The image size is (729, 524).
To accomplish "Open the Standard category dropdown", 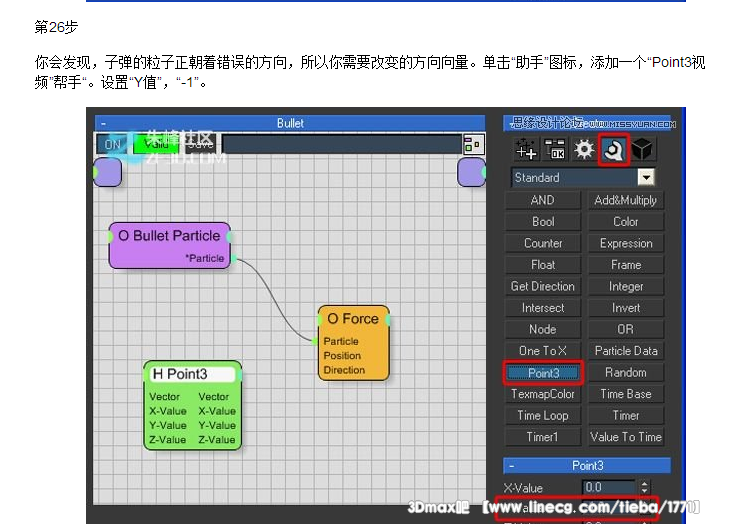I will click(x=646, y=177).
